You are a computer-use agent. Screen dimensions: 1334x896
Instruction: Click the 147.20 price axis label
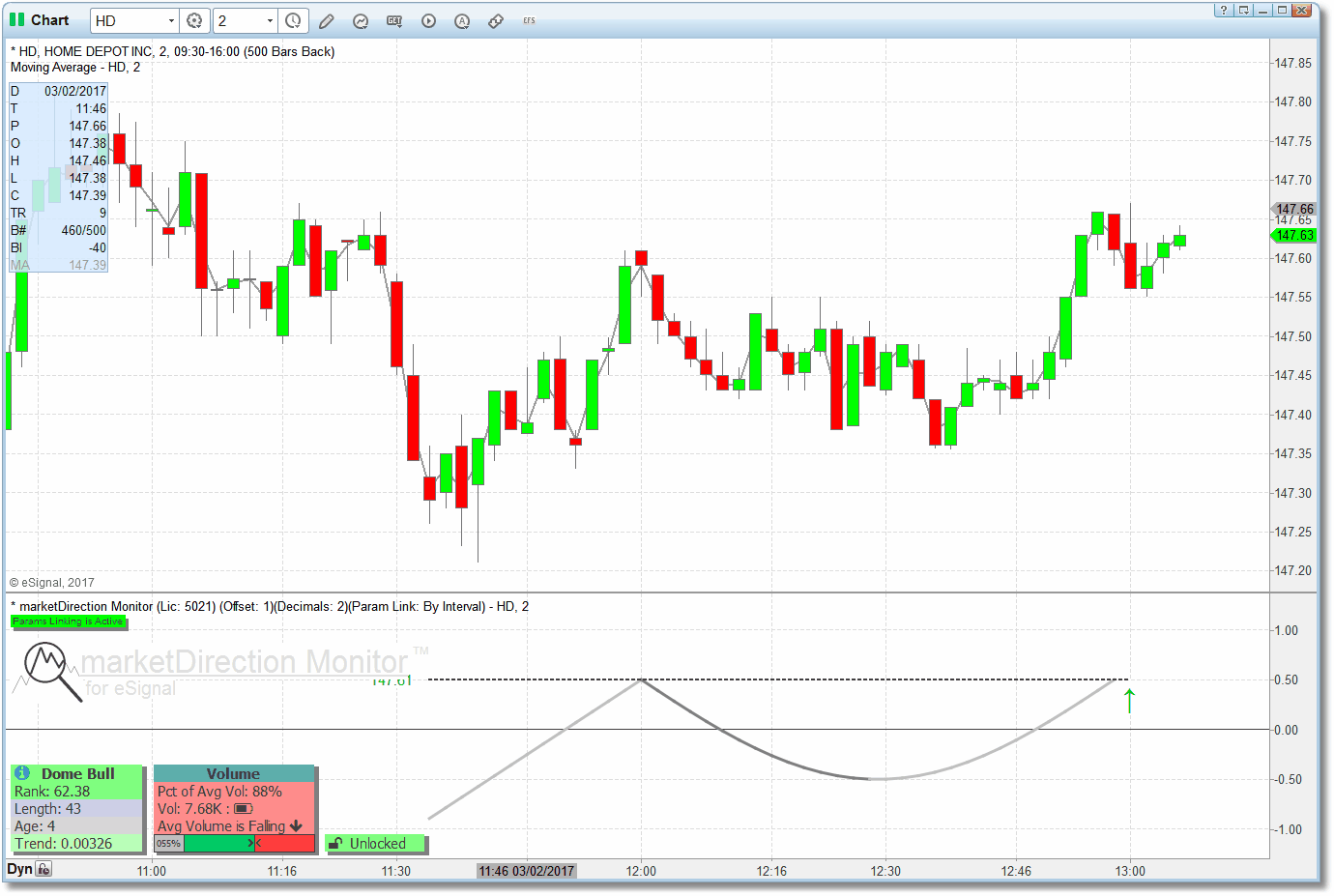(x=1293, y=571)
